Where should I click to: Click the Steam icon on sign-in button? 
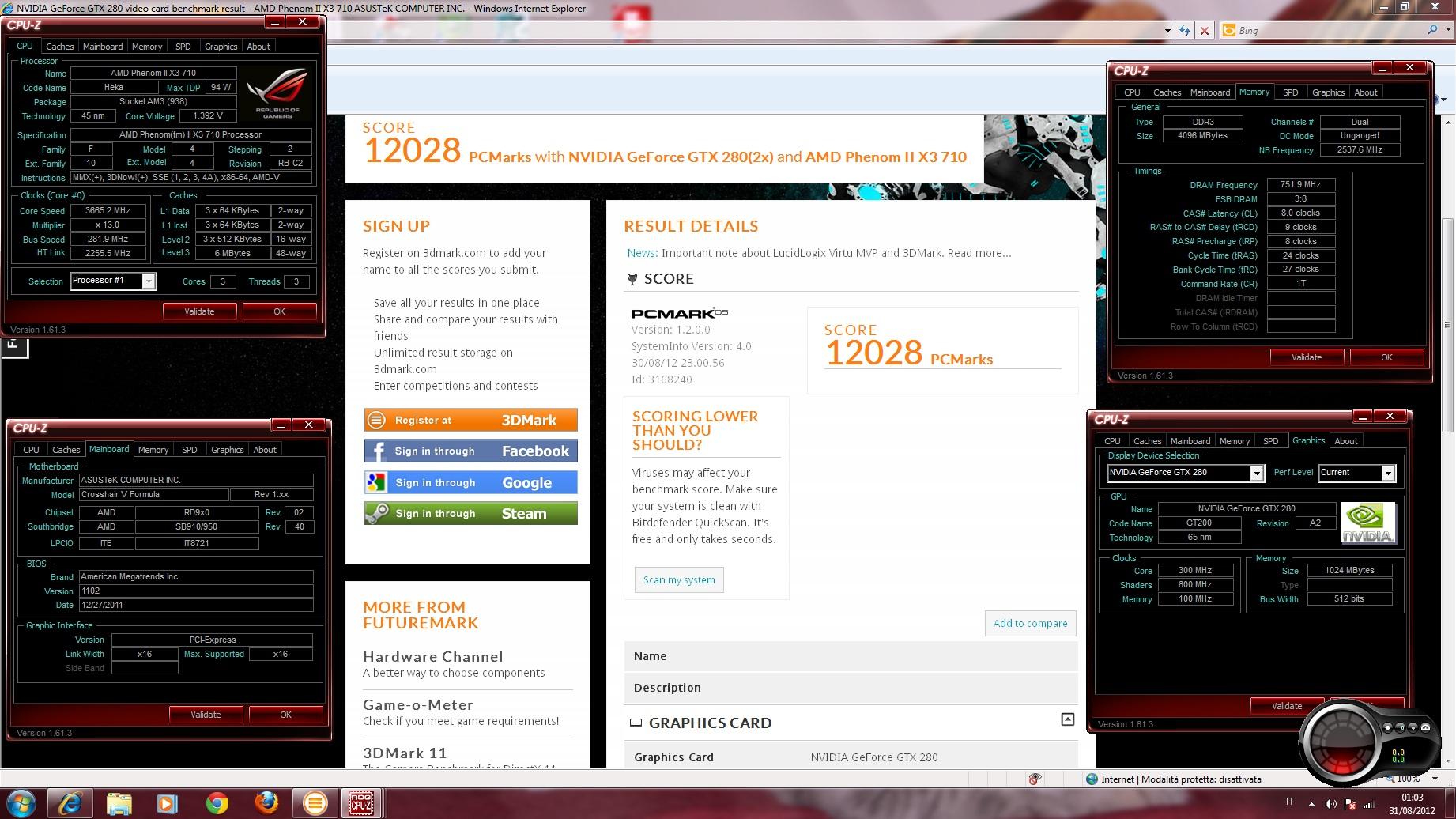377,514
